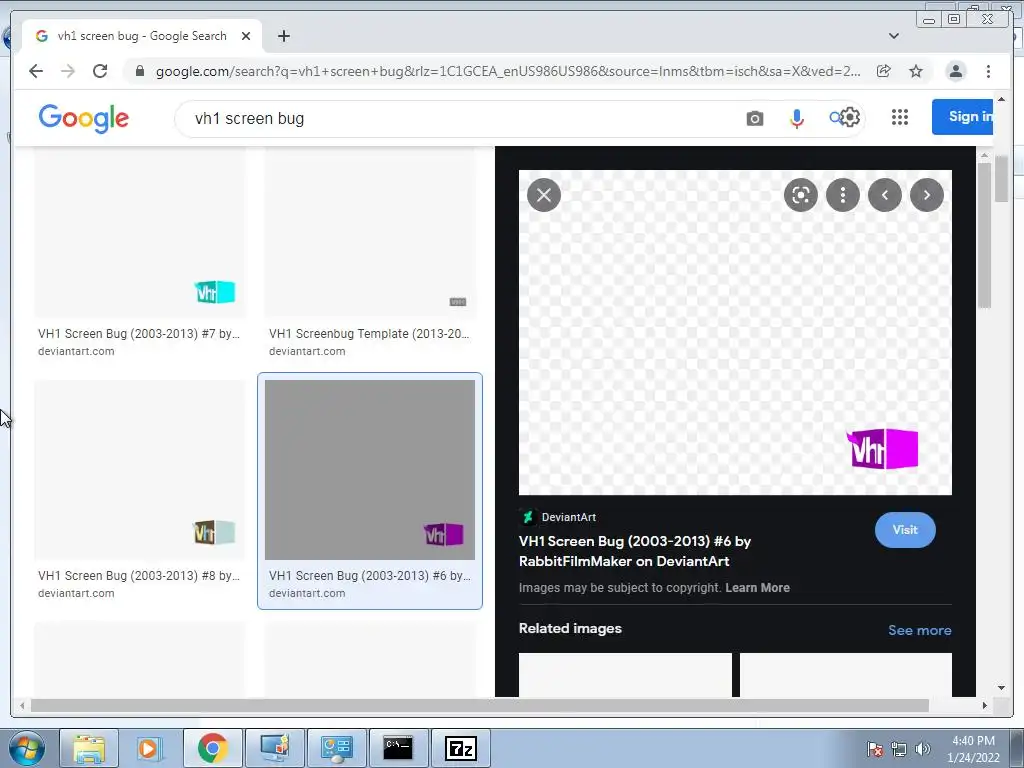Click the VH1 Screen Bug #7 caption
This screenshot has width=1024, height=768.
click(x=139, y=334)
